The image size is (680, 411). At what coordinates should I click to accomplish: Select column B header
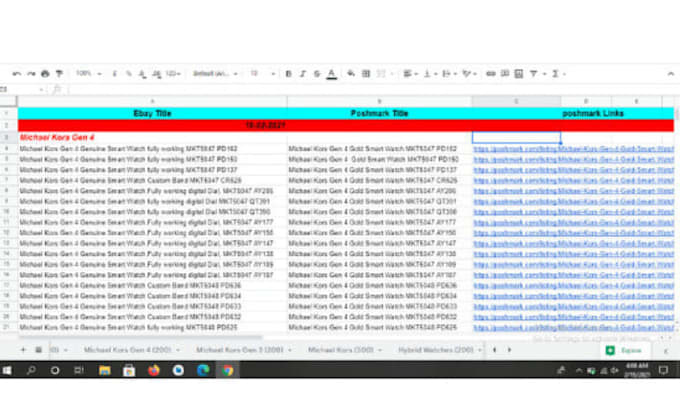pyautogui.click(x=379, y=101)
